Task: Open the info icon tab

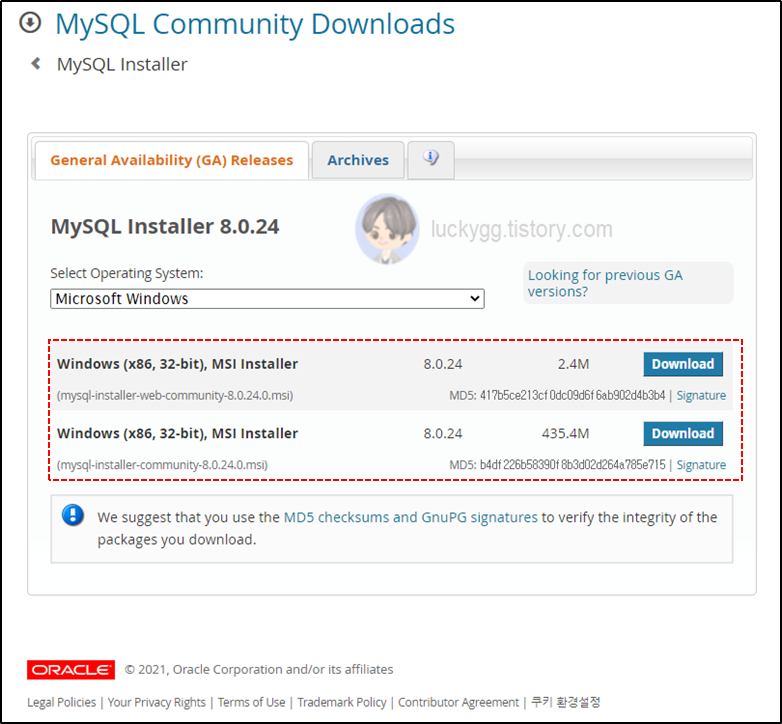Action: [x=431, y=160]
